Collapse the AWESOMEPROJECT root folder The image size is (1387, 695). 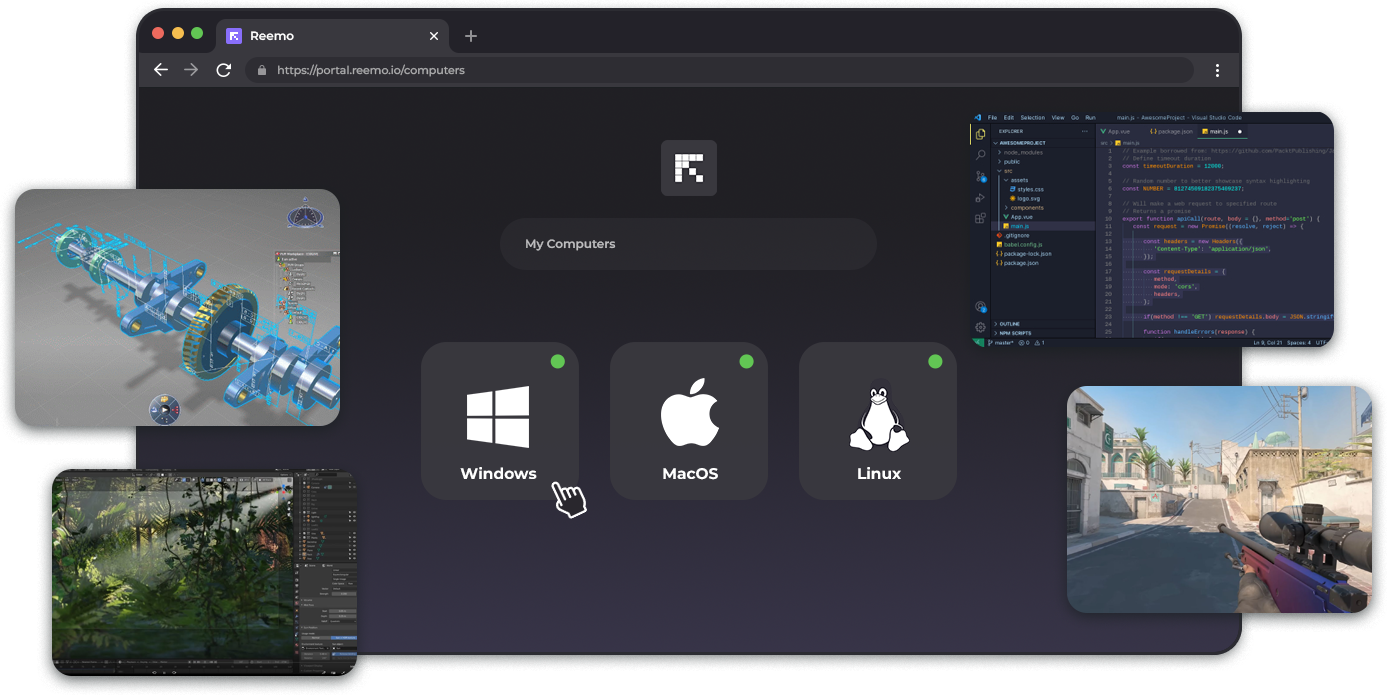pyautogui.click(x=1045, y=143)
